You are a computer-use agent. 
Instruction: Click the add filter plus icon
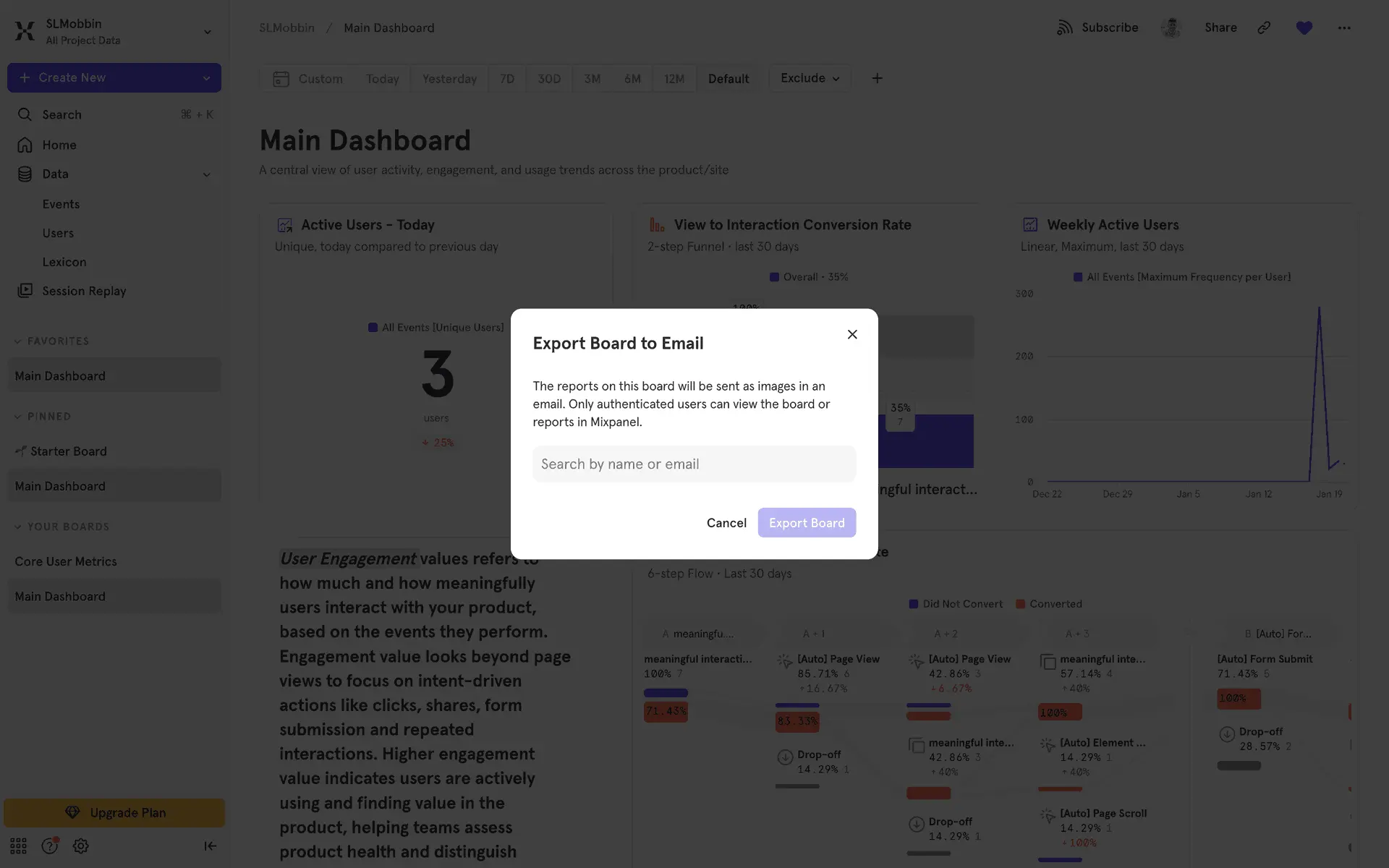[x=877, y=78]
